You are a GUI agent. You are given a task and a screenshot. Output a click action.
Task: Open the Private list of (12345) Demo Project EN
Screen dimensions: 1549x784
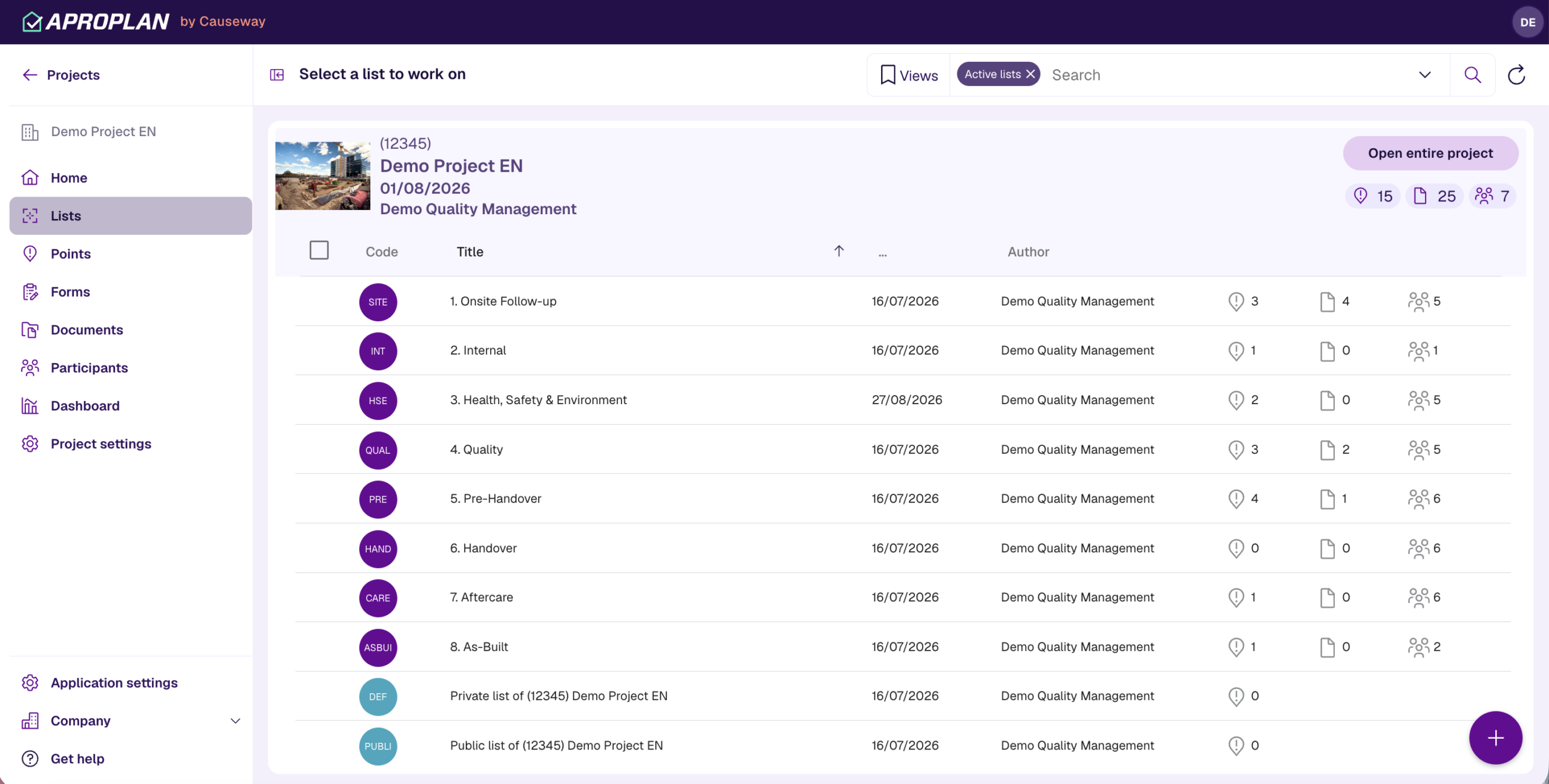pos(558,696)
